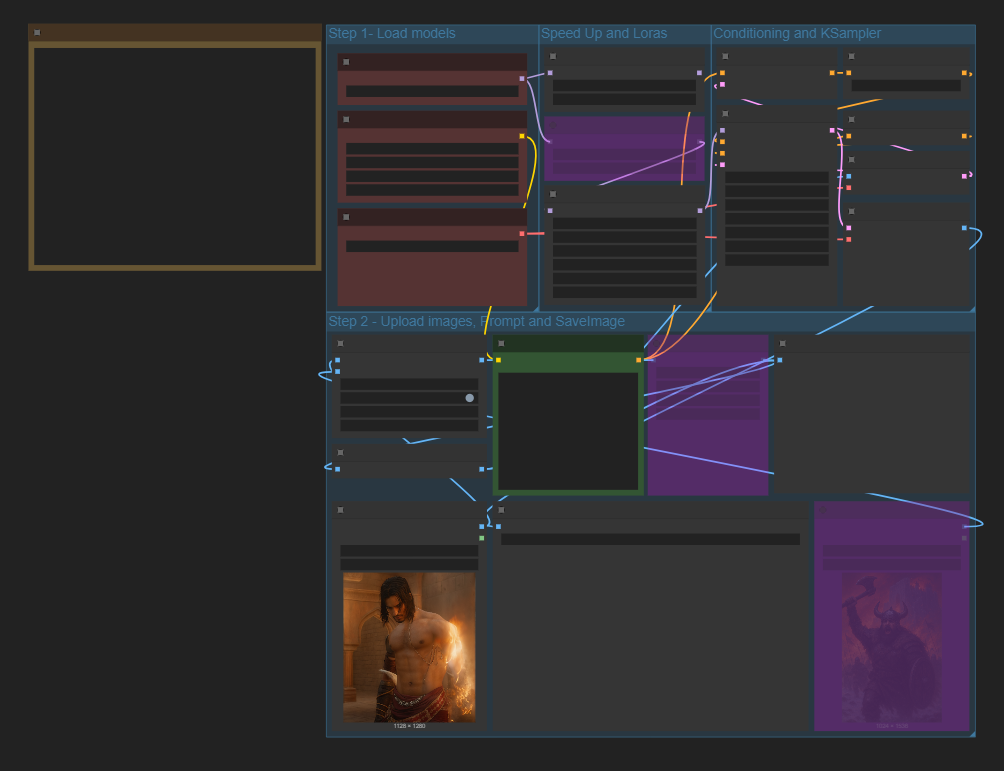Screen dimensions: 1004x771
Task: Collapse the yellow-bordered note node via its header dot
Action: 37,33
